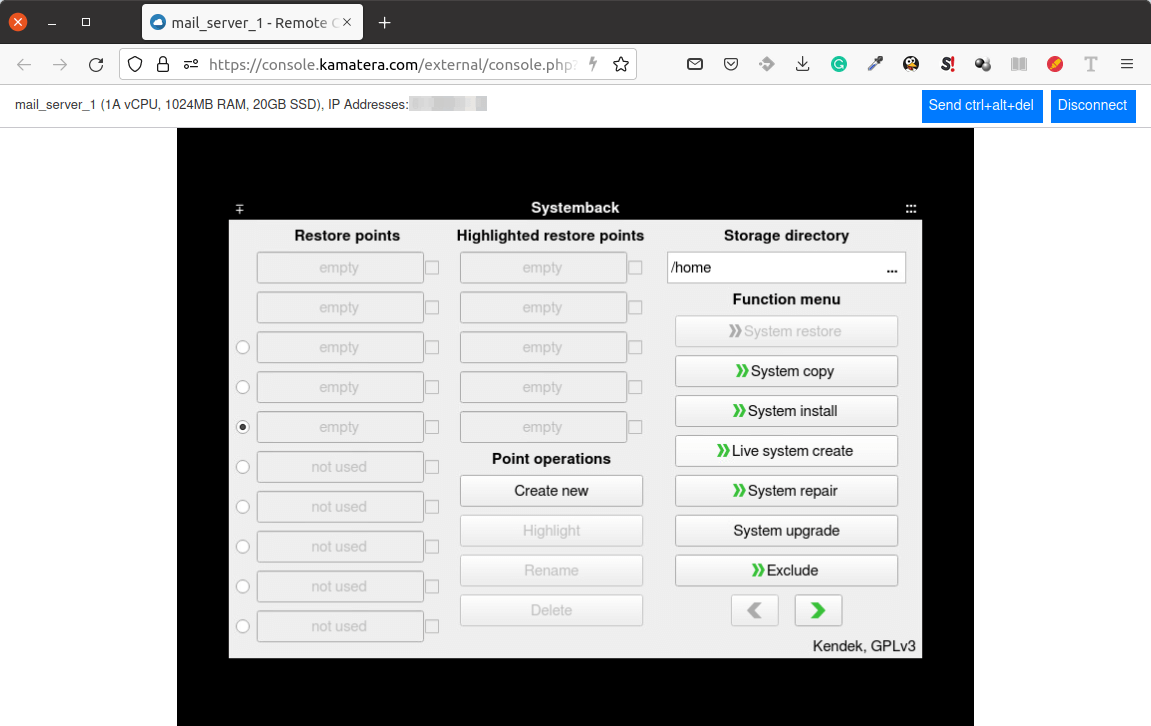Viewport: 1151px width, 726px height.
Task: Tick the checkbox beside first restore point
Action: tap(432, 268)
